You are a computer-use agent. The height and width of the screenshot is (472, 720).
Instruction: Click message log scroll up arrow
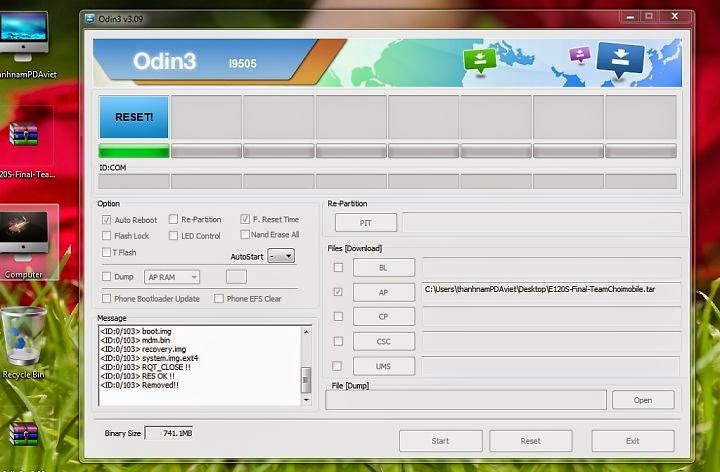(306, 332)
